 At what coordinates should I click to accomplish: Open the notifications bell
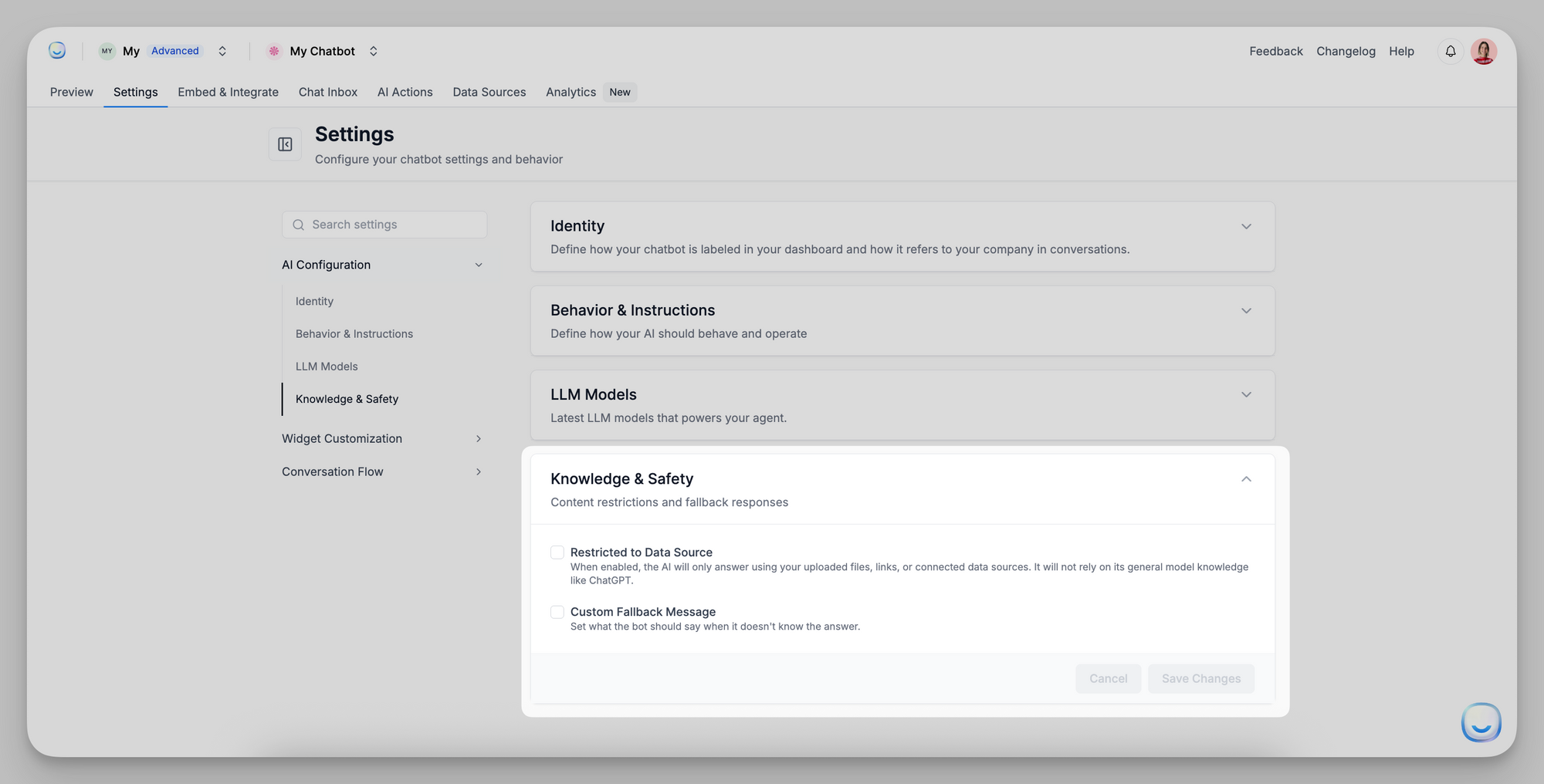[x=1451, y=51]
